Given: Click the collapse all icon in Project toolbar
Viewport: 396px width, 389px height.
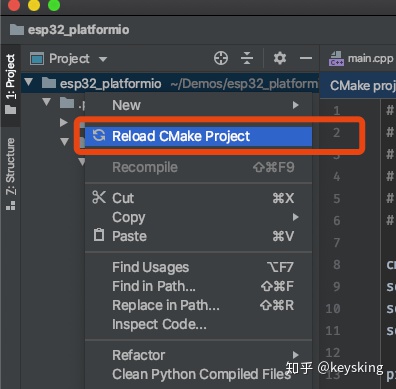Looking at the screenshot, I should (x=247, y=58).
